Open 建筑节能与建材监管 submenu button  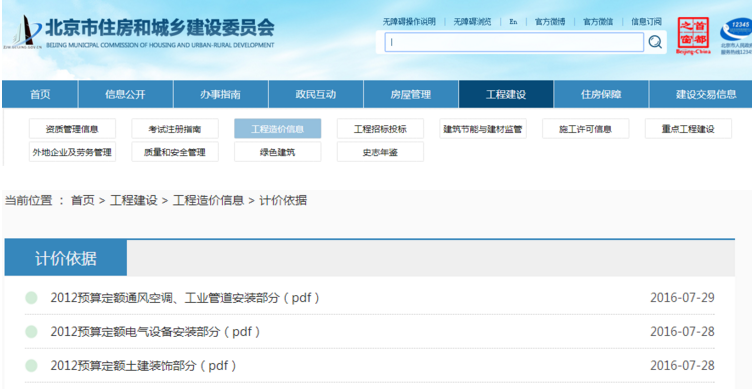tap(483, 129)
